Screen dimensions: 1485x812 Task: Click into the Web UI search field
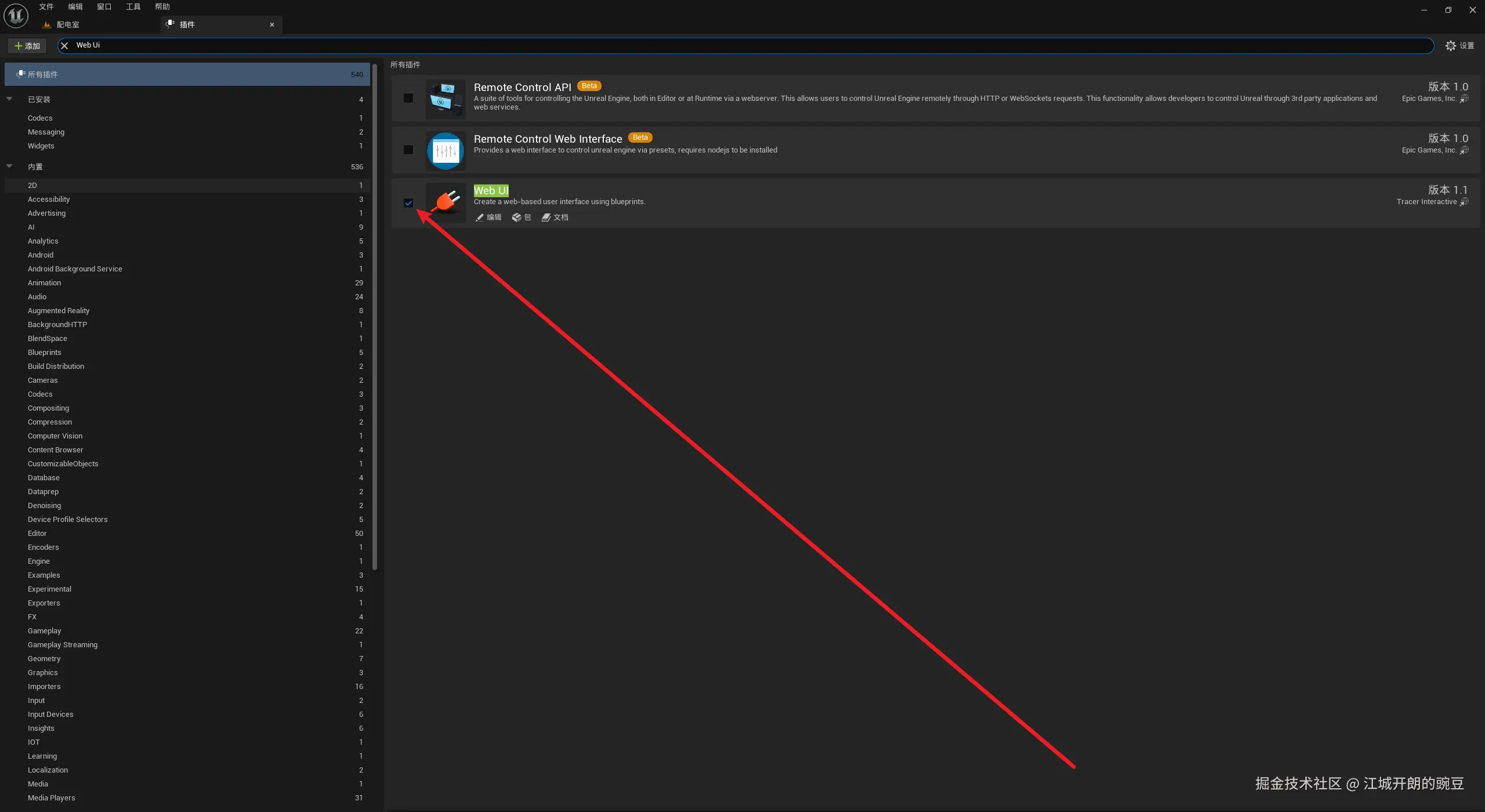(696, 45)
